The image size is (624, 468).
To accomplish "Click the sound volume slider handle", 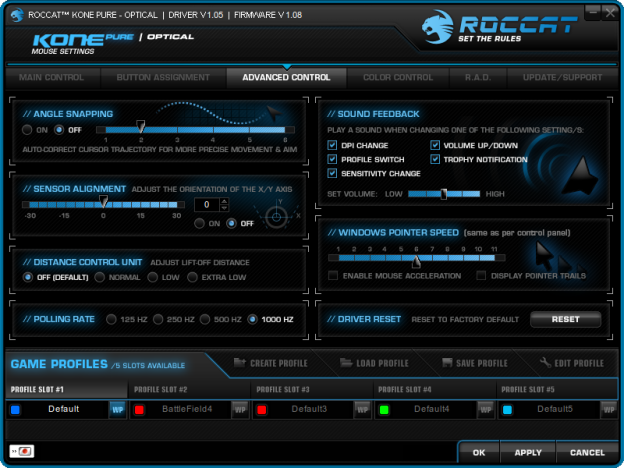I will coord(444,194).
